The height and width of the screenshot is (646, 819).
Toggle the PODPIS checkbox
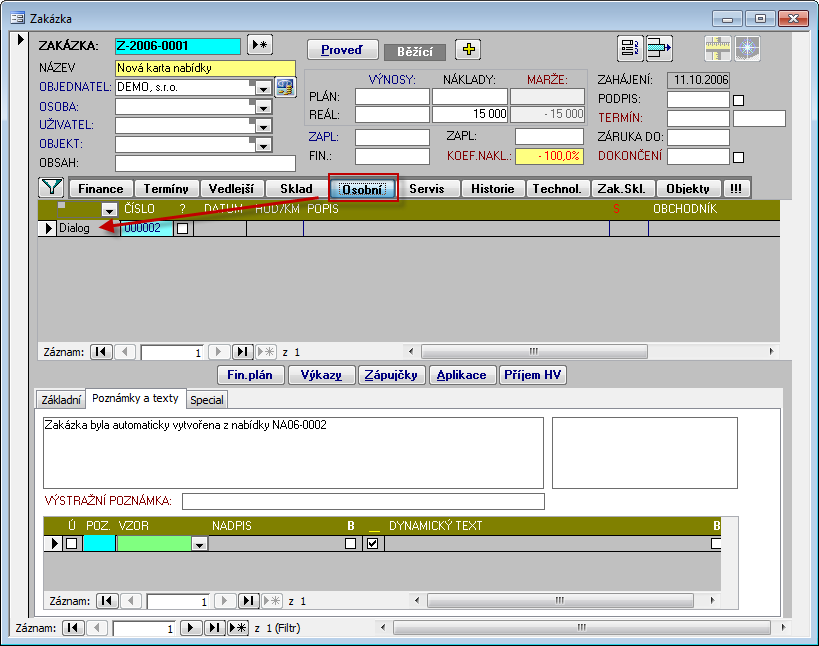point(739,100)
